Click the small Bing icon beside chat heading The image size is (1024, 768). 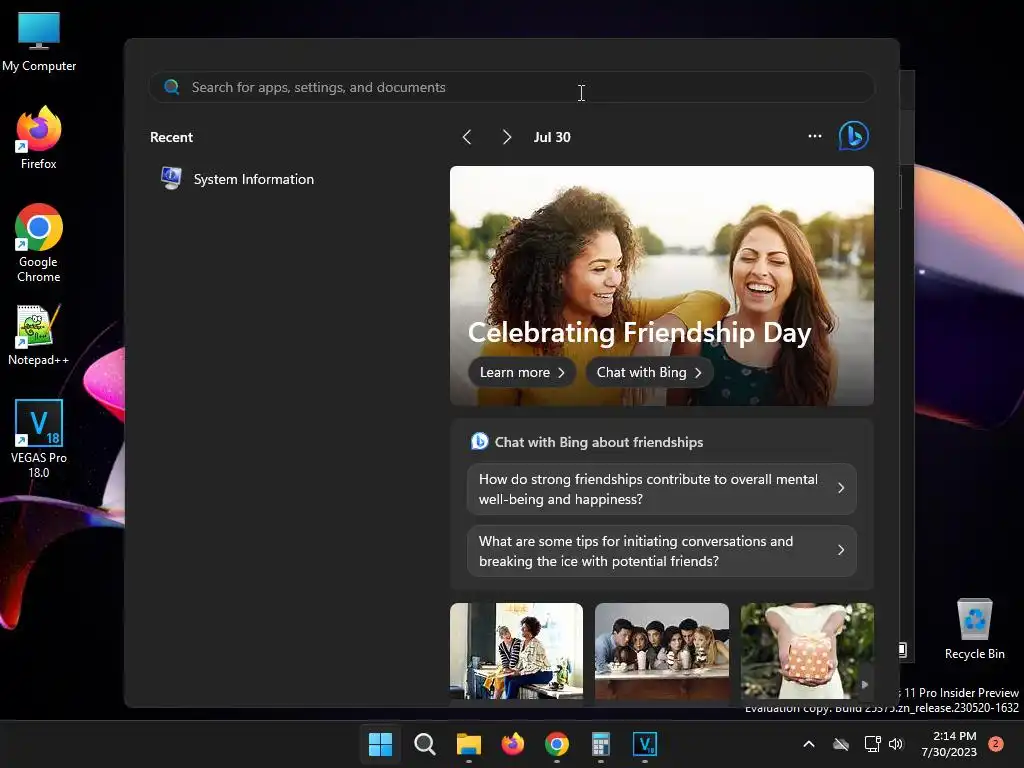(x=479, y=441)
